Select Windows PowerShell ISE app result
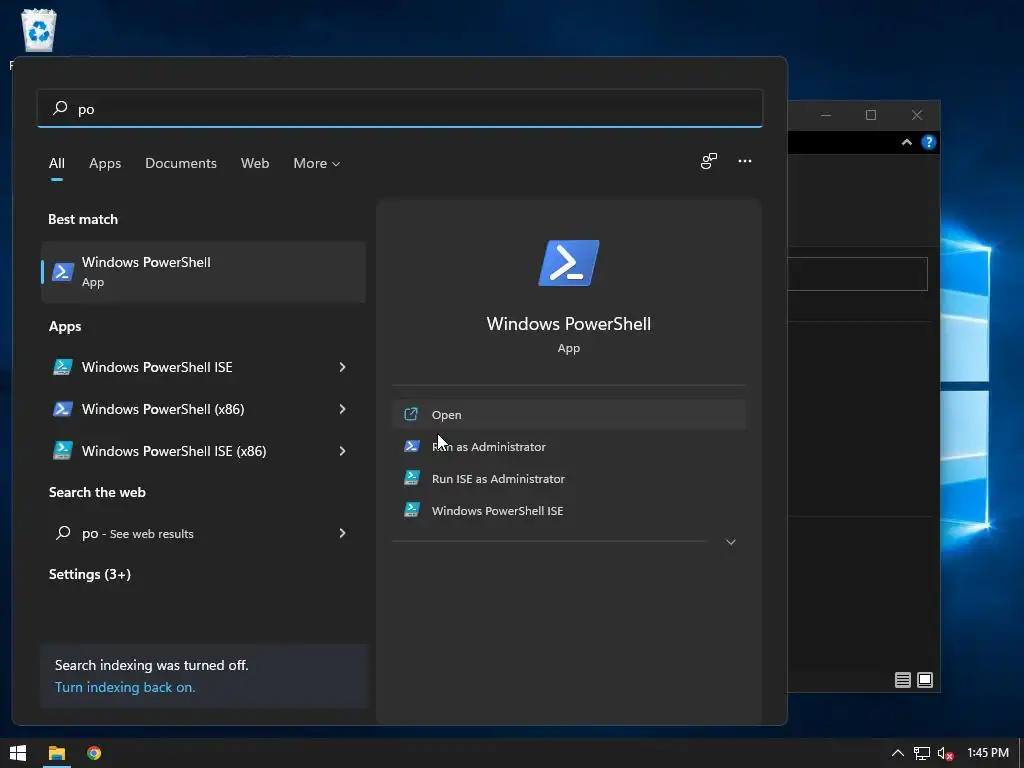This screenshot has height=768, width=1024. pyautogui.click(x=204, y=367)
